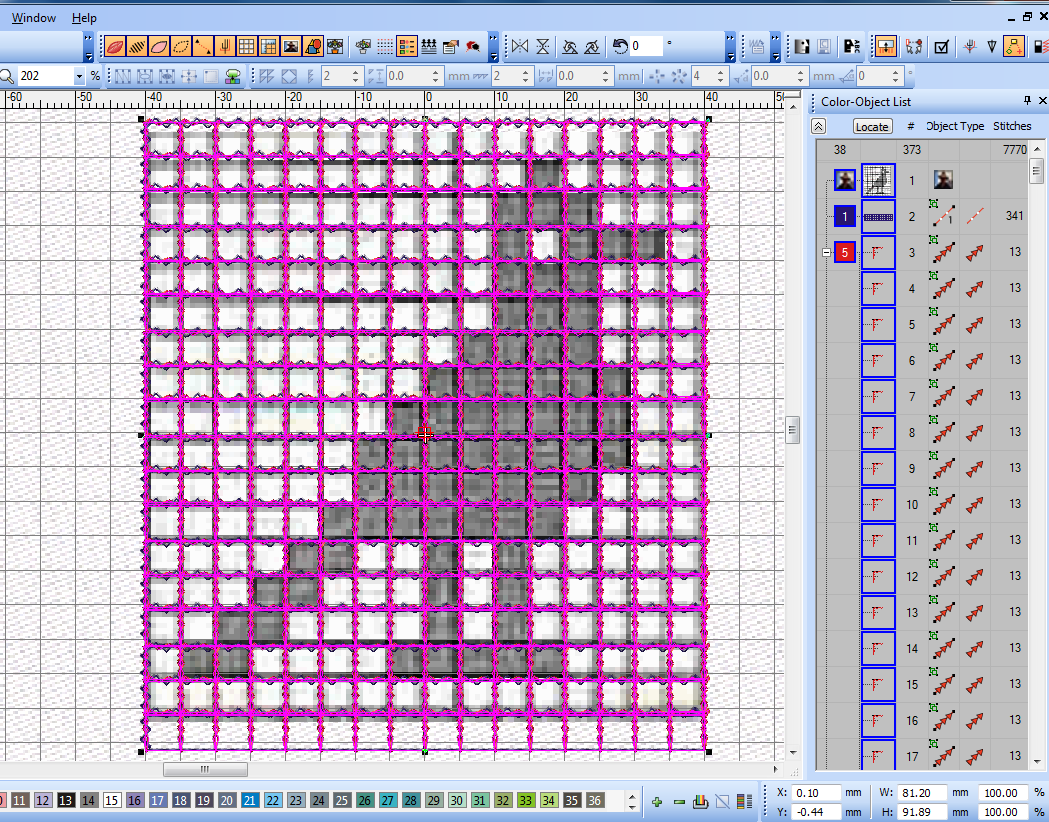Click the color stripes icon beside palette

click(x=744, y=801)
